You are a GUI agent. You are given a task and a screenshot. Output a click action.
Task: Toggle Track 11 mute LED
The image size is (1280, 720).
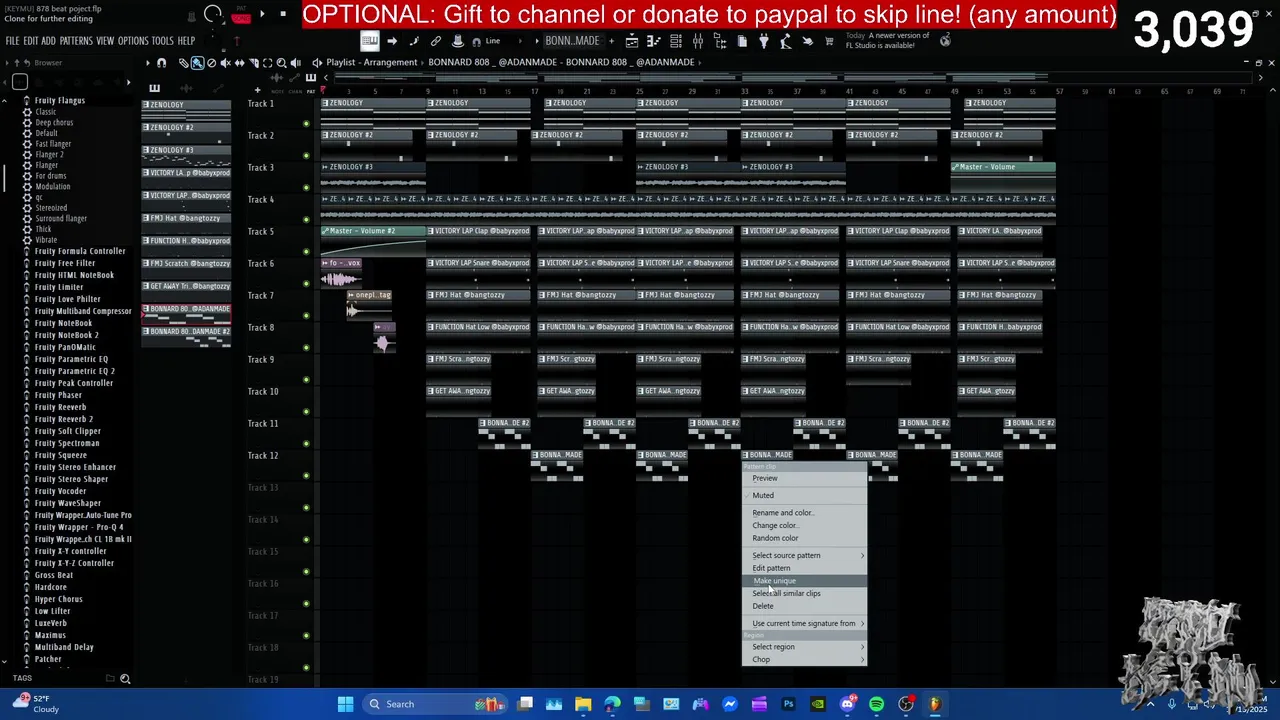[x=306, y=443]
